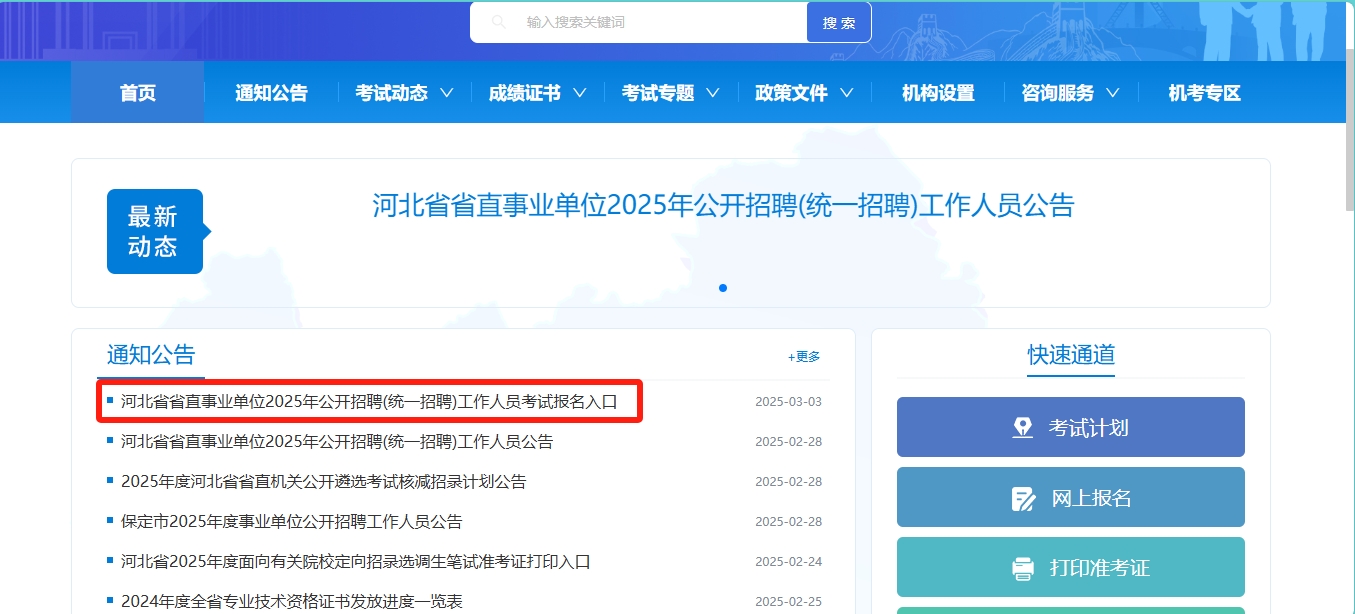Click the magnifier icon in search box

click(498, 22)
